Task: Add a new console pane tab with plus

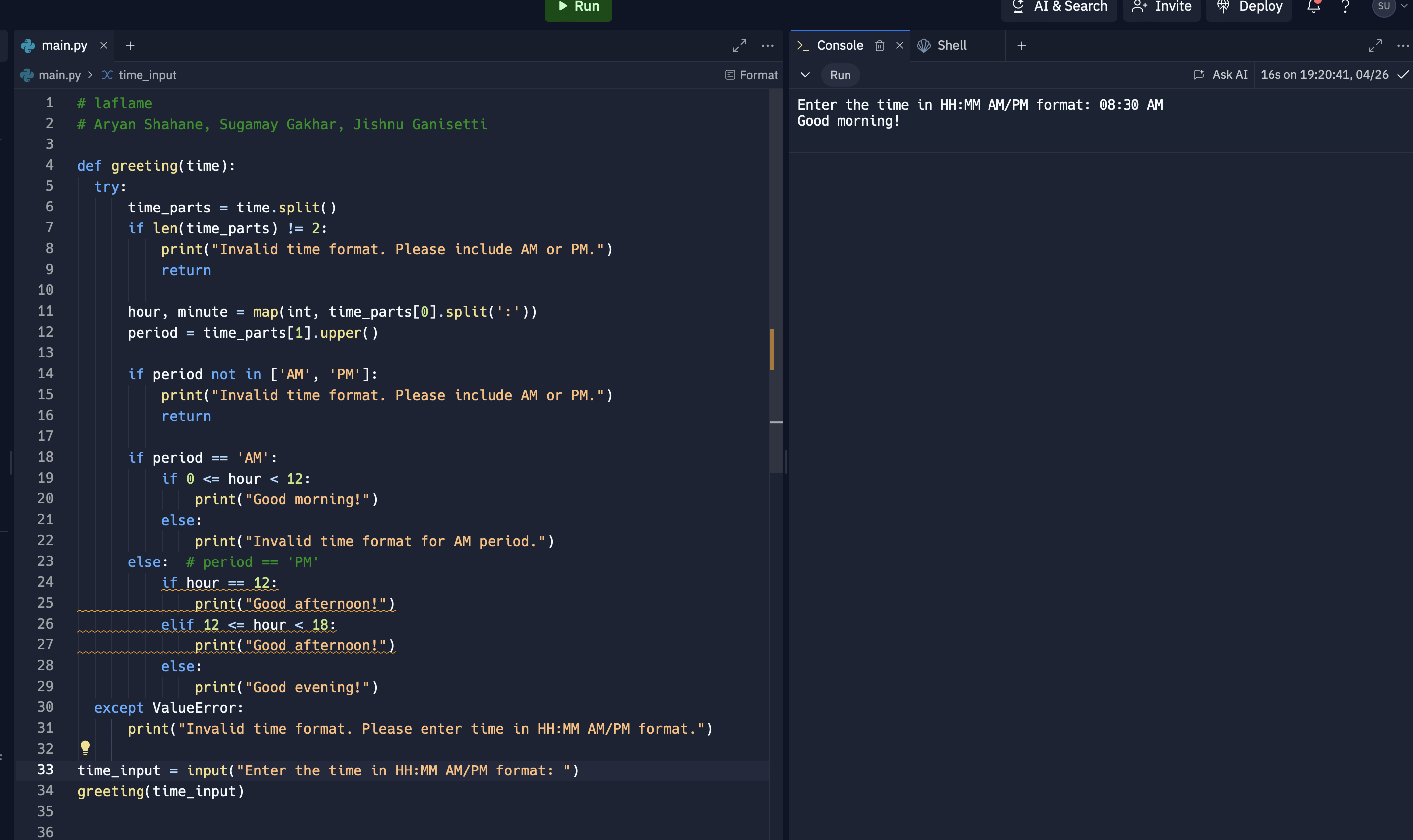Action: (x=1021, y=45)
